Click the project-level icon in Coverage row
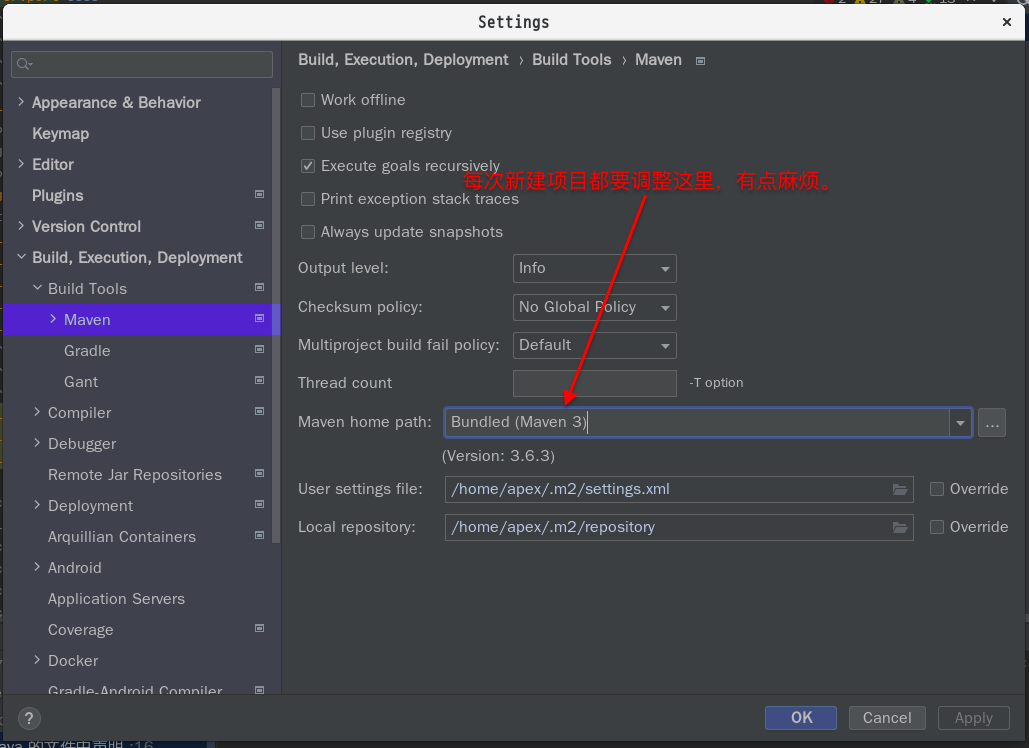 259,628
